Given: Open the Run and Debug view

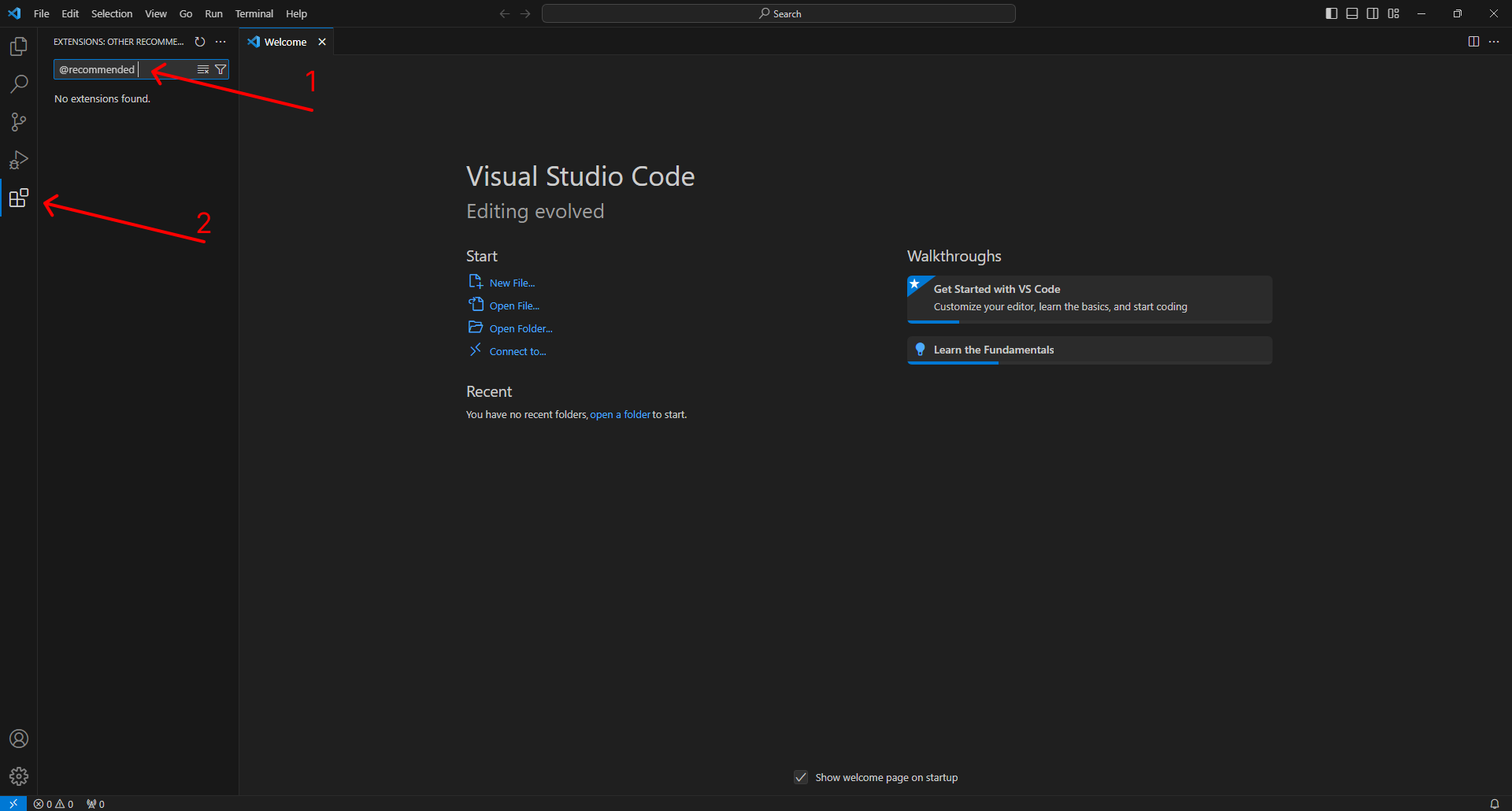Looking at the screenshot, I should 19,160.
